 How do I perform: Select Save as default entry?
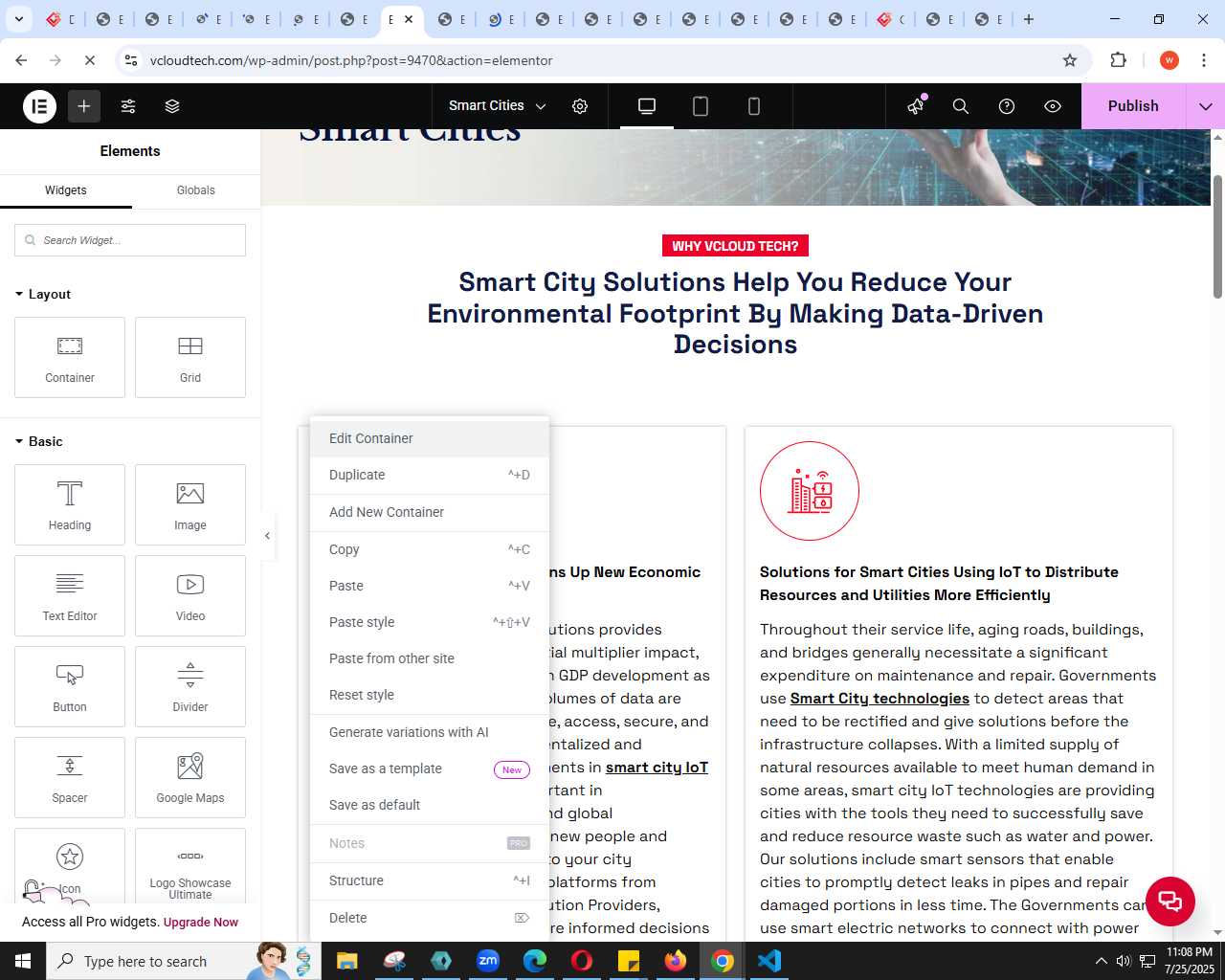[x=430, y=805]
